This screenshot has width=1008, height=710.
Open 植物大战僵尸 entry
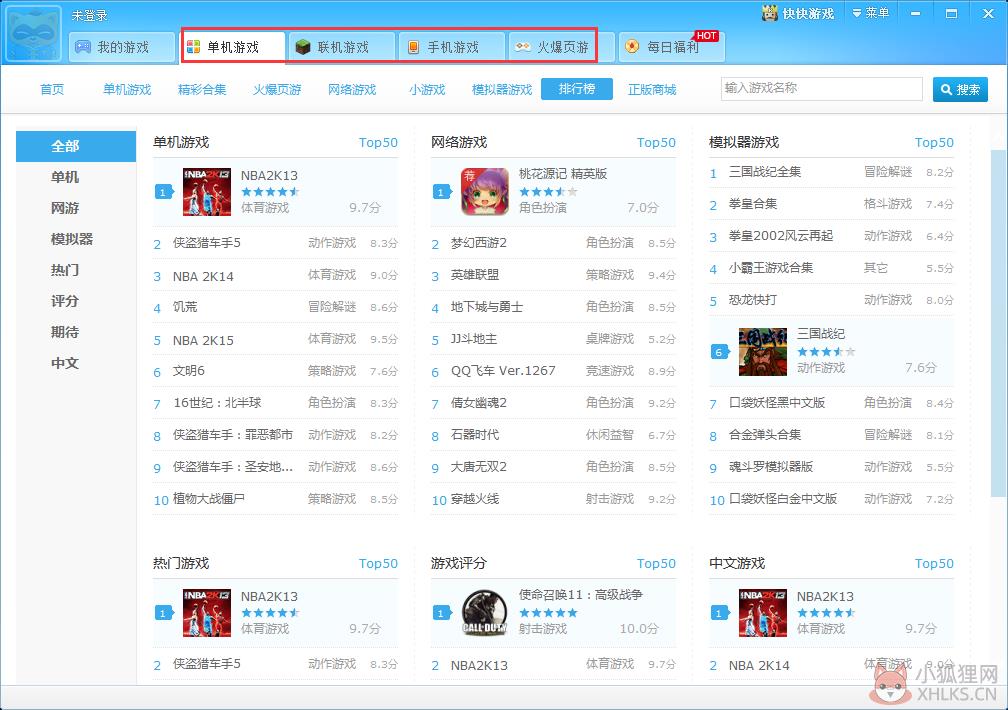pyautogui.click(x=208, y=499)
